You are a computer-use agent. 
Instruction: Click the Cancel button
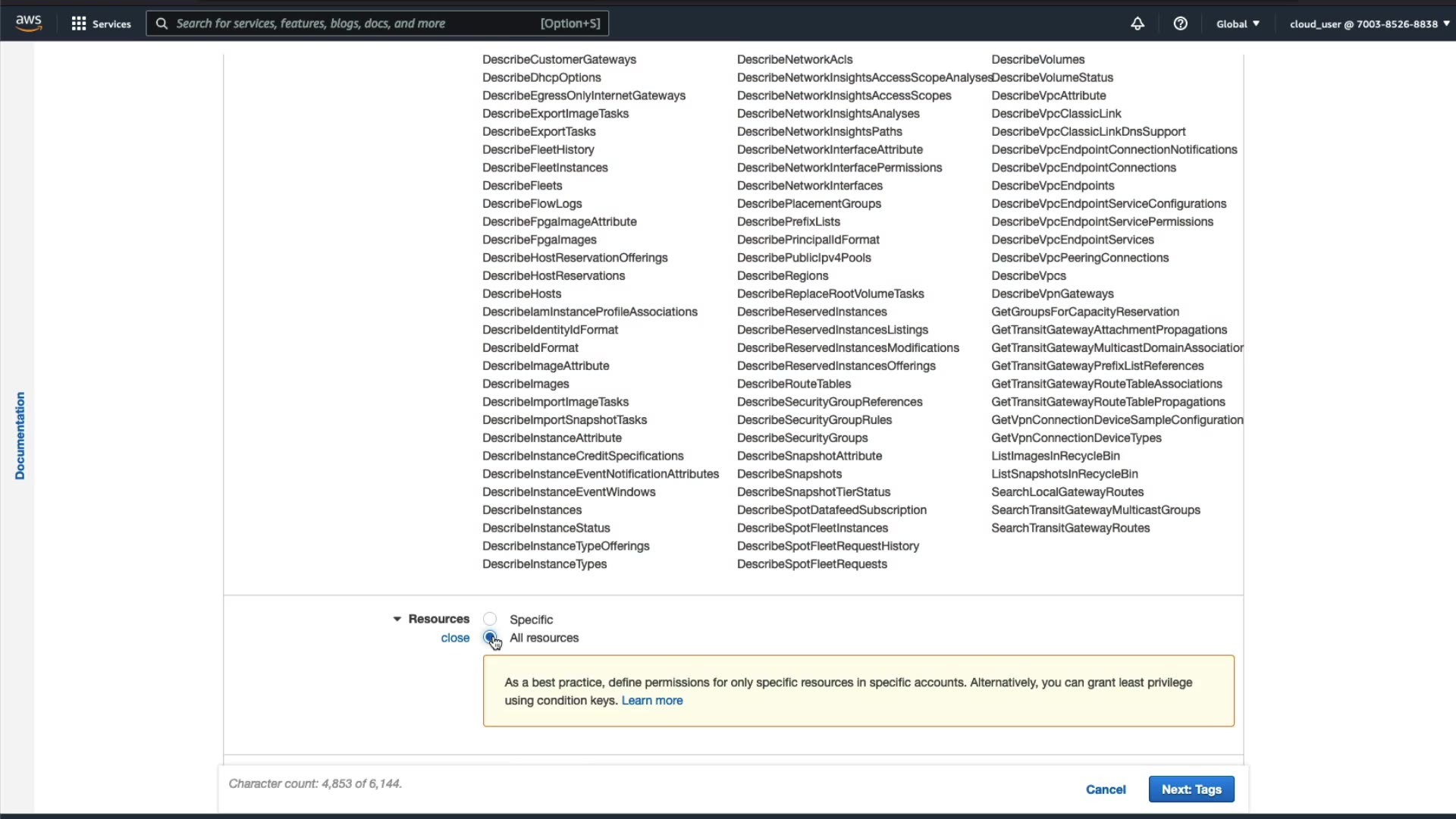[1105, 789]
